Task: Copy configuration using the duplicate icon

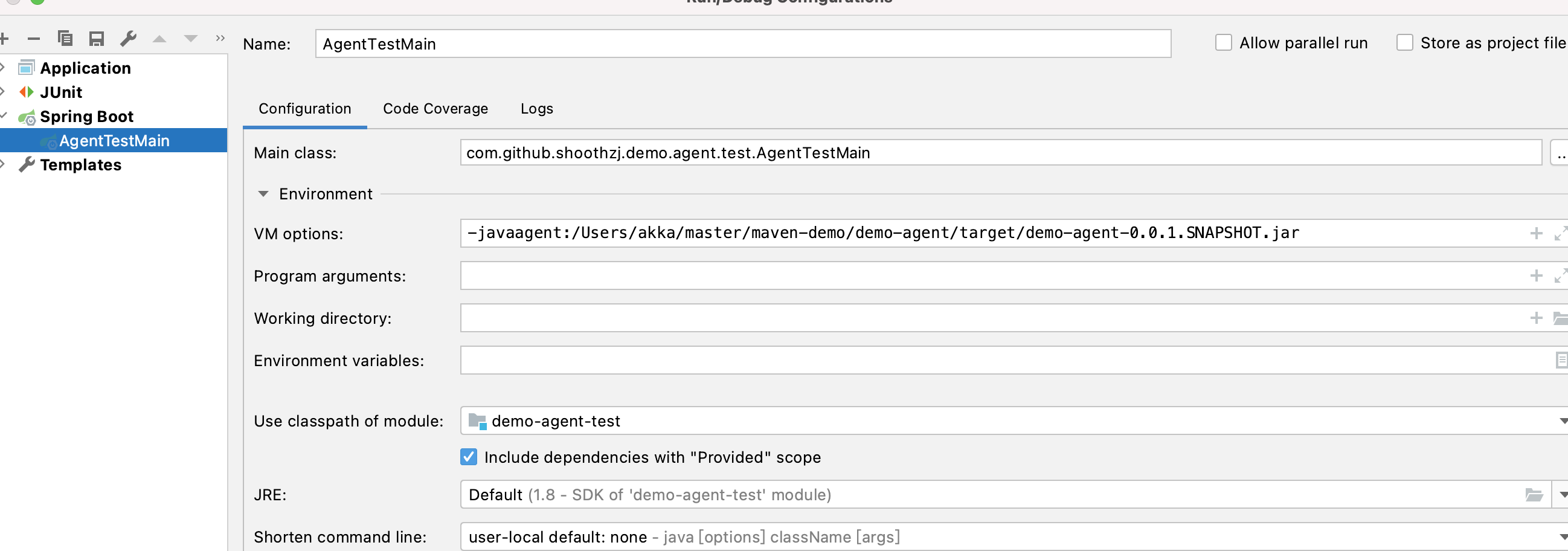Action: 65,39
